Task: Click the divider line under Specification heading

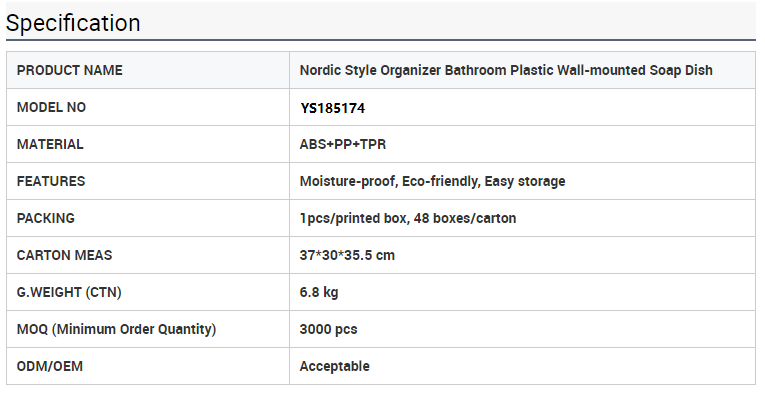Action: point(381,39)
